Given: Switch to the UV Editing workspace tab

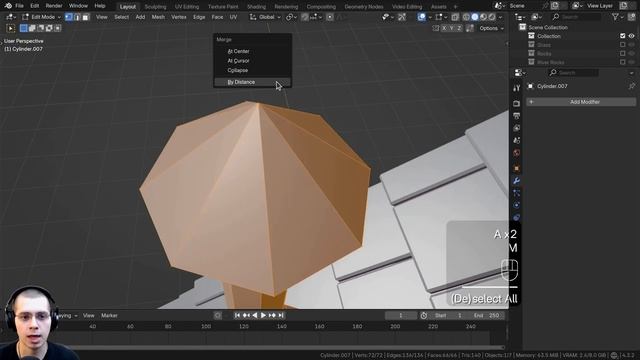Looking at the screenshot, I should (187, 7).
